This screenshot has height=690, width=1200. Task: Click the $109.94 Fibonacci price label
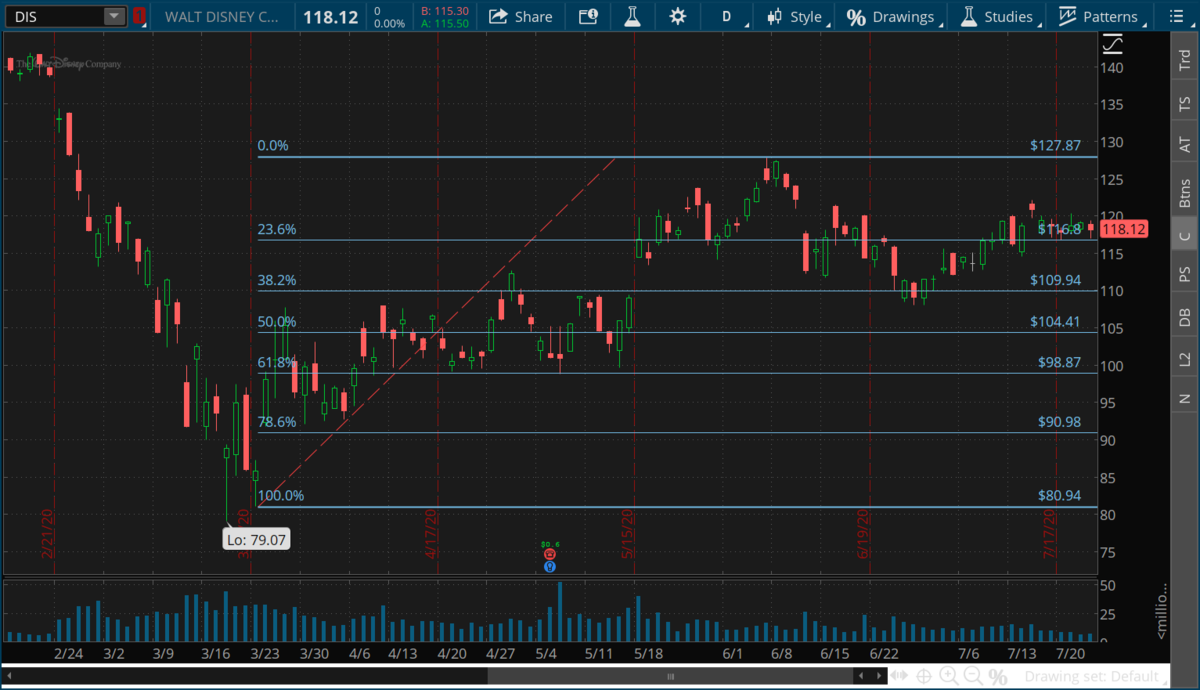1056,280
